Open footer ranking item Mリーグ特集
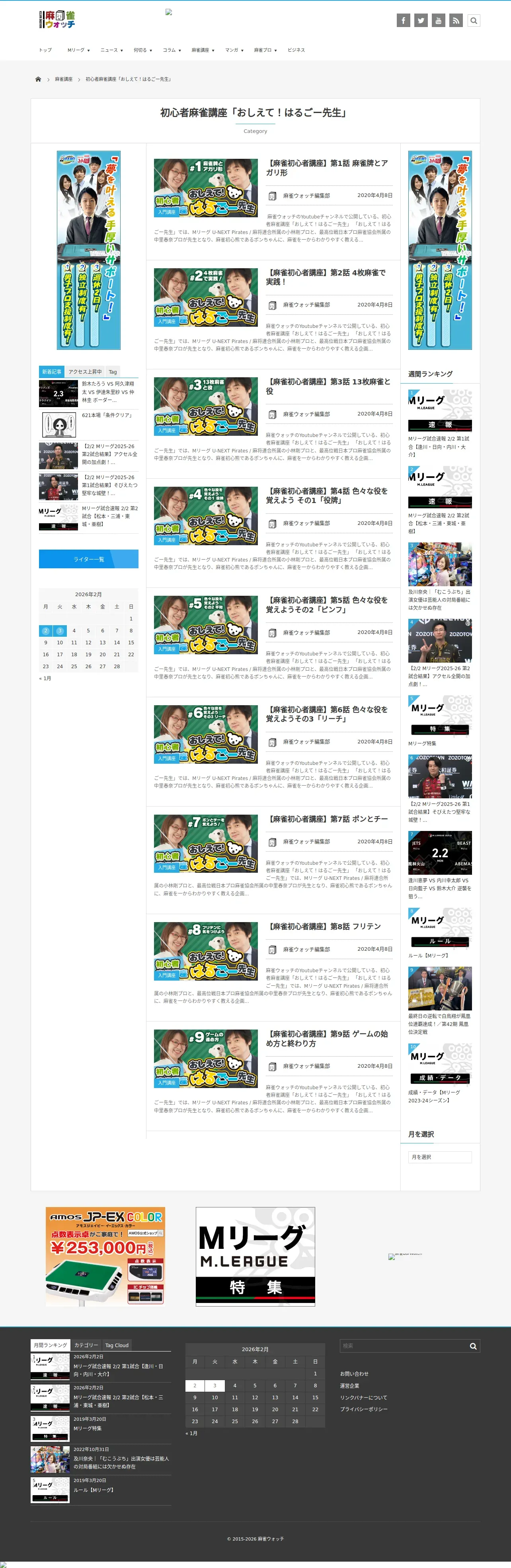Image resolution: width=511 pixels, height=1568 pixels. [88, 1428]
